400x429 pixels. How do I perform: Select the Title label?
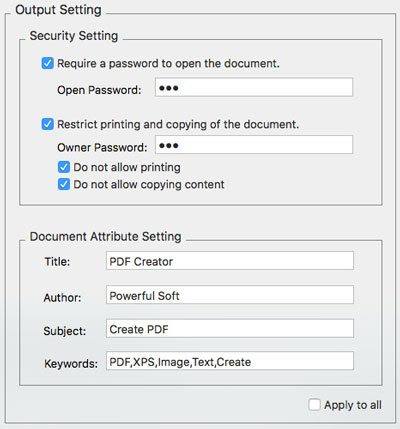point(57,262)
